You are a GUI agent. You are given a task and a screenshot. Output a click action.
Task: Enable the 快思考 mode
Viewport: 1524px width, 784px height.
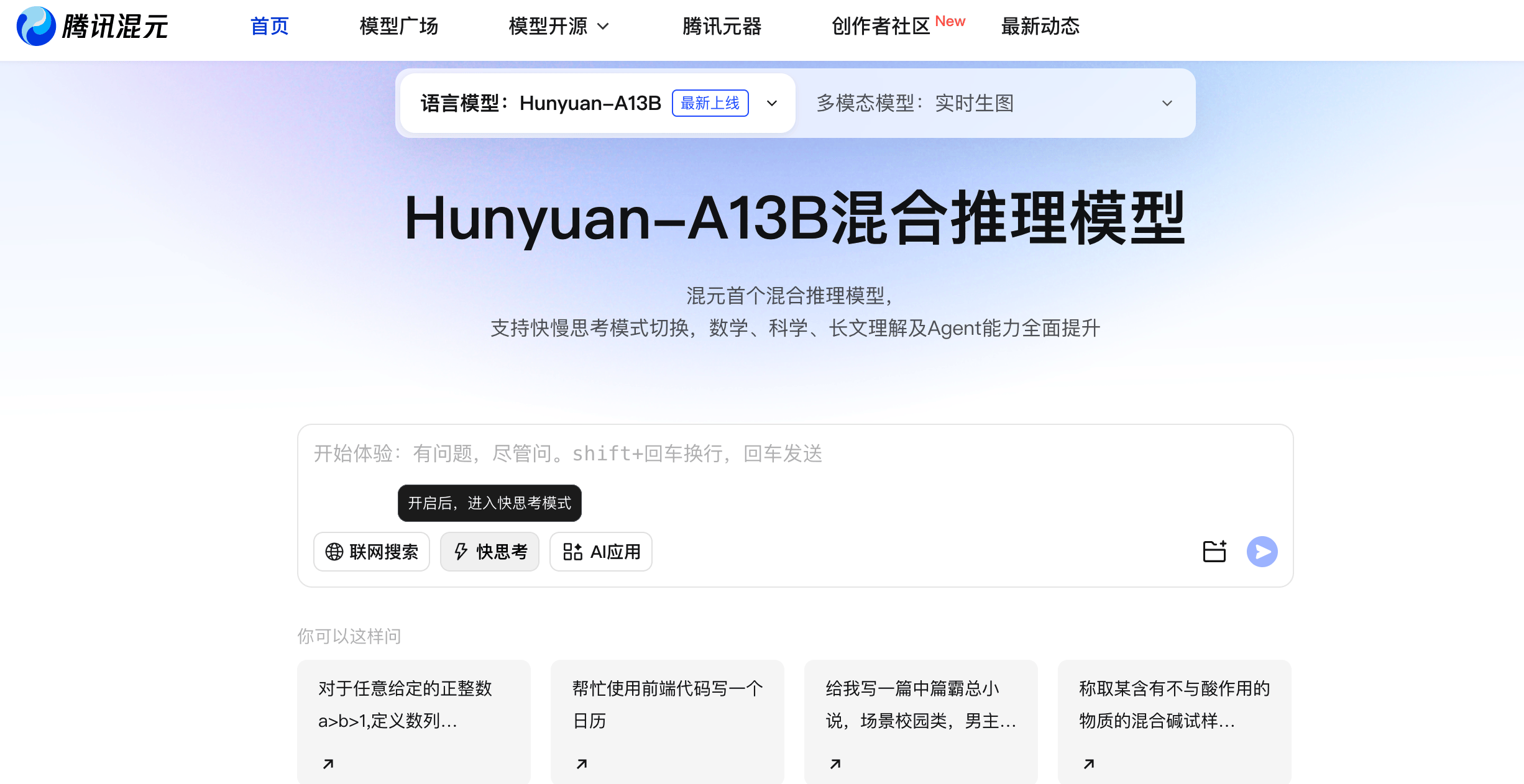tap(490, 552)
